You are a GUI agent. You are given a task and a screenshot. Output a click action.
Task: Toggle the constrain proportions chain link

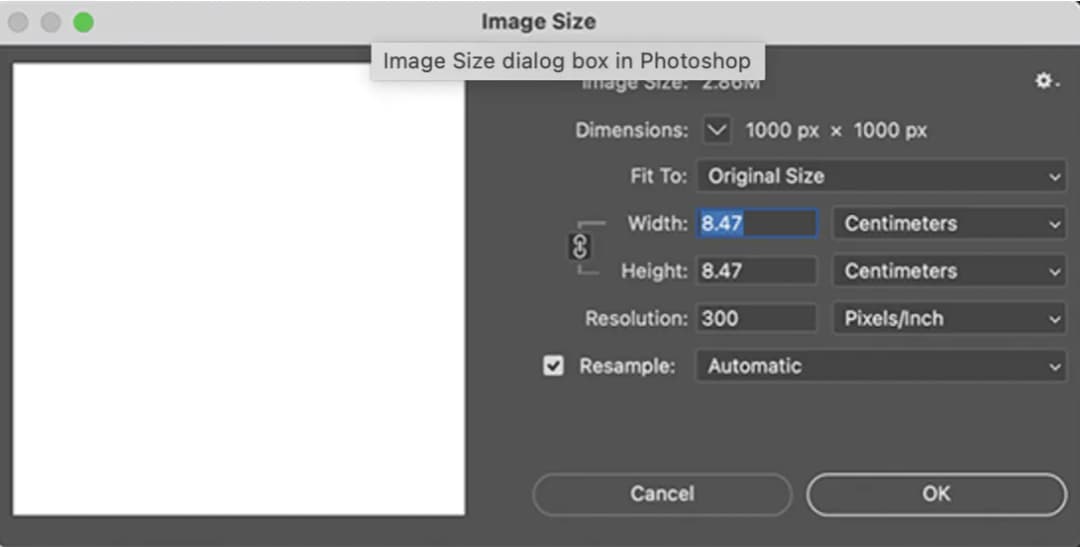tap(579, 247)
